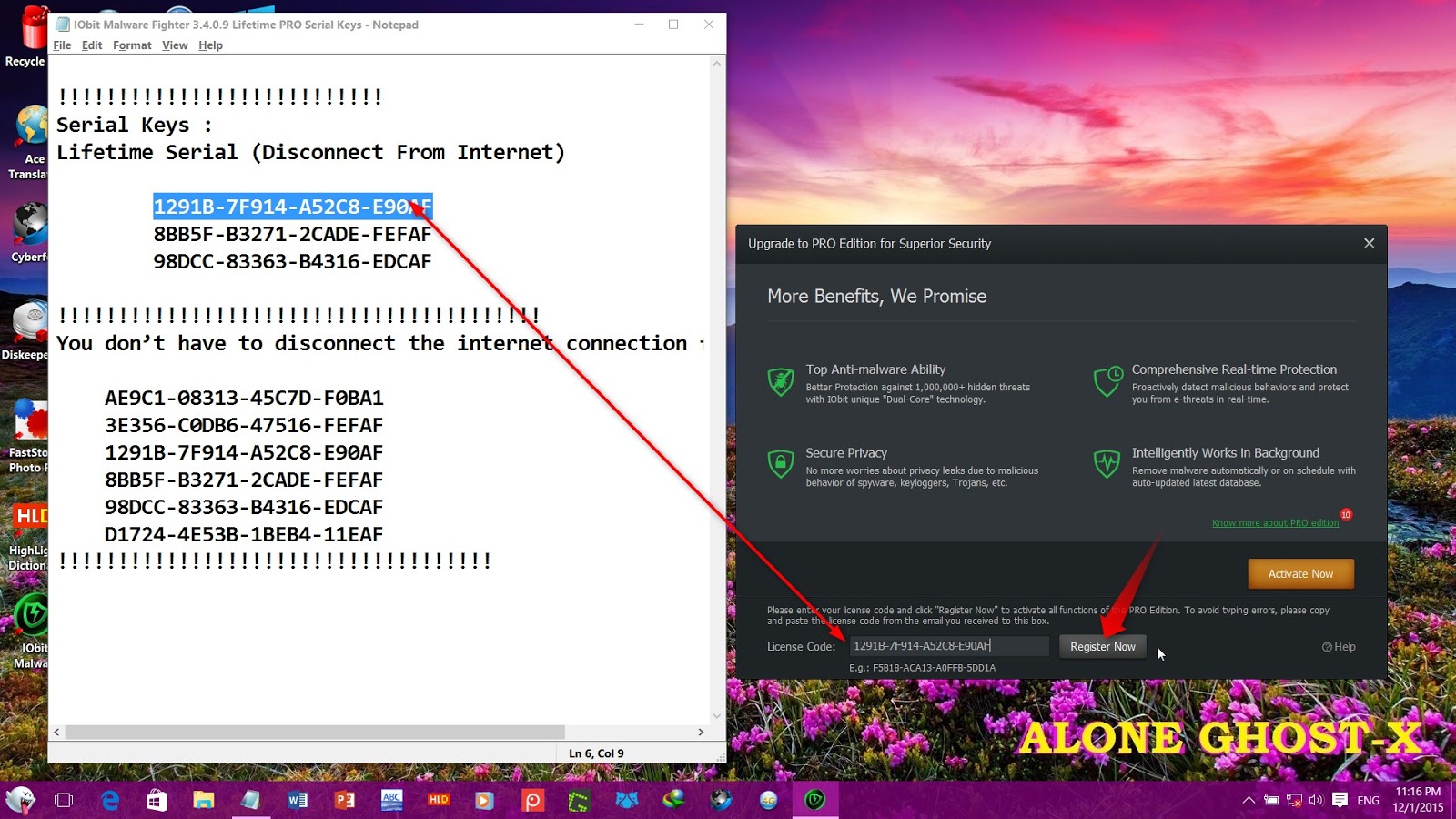Image resolution: width=1456 pixels, height=819 pixels.
Task: Click the 'Serial Keys :' line in Notepad
Action: pyautogui.click(x=135, y=125)
